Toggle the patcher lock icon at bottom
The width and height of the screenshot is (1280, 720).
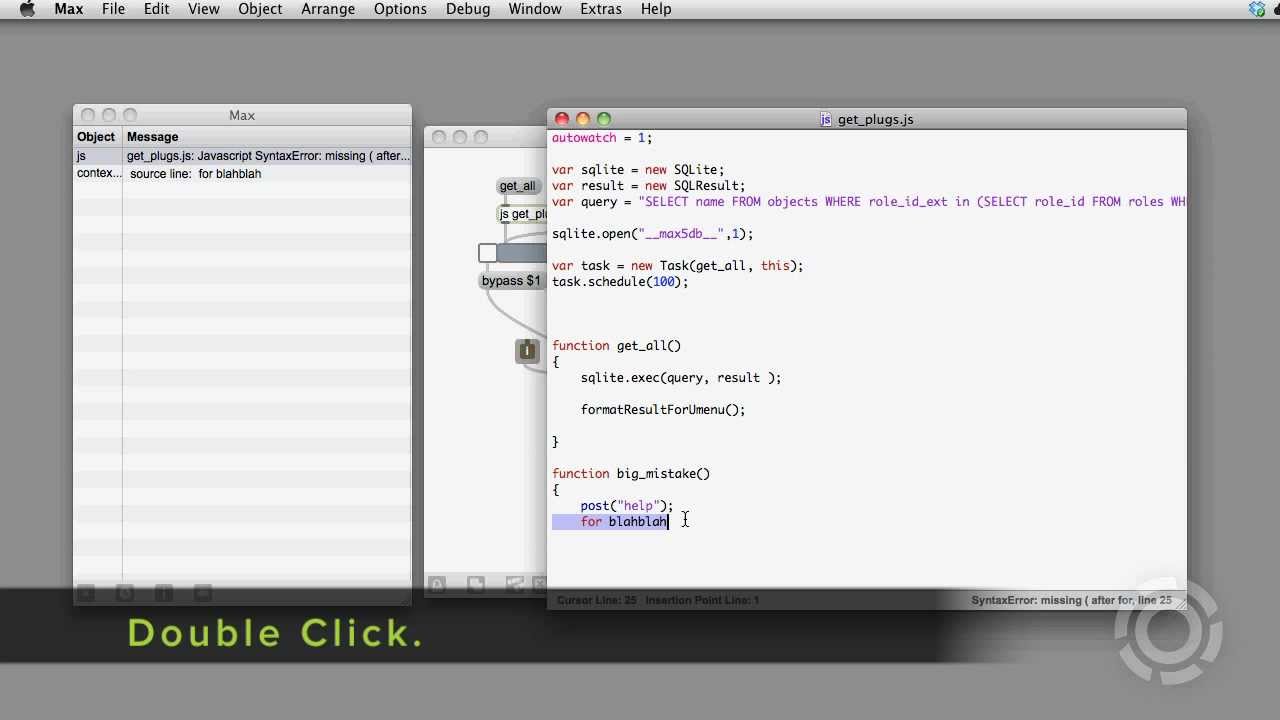point(438,584)
